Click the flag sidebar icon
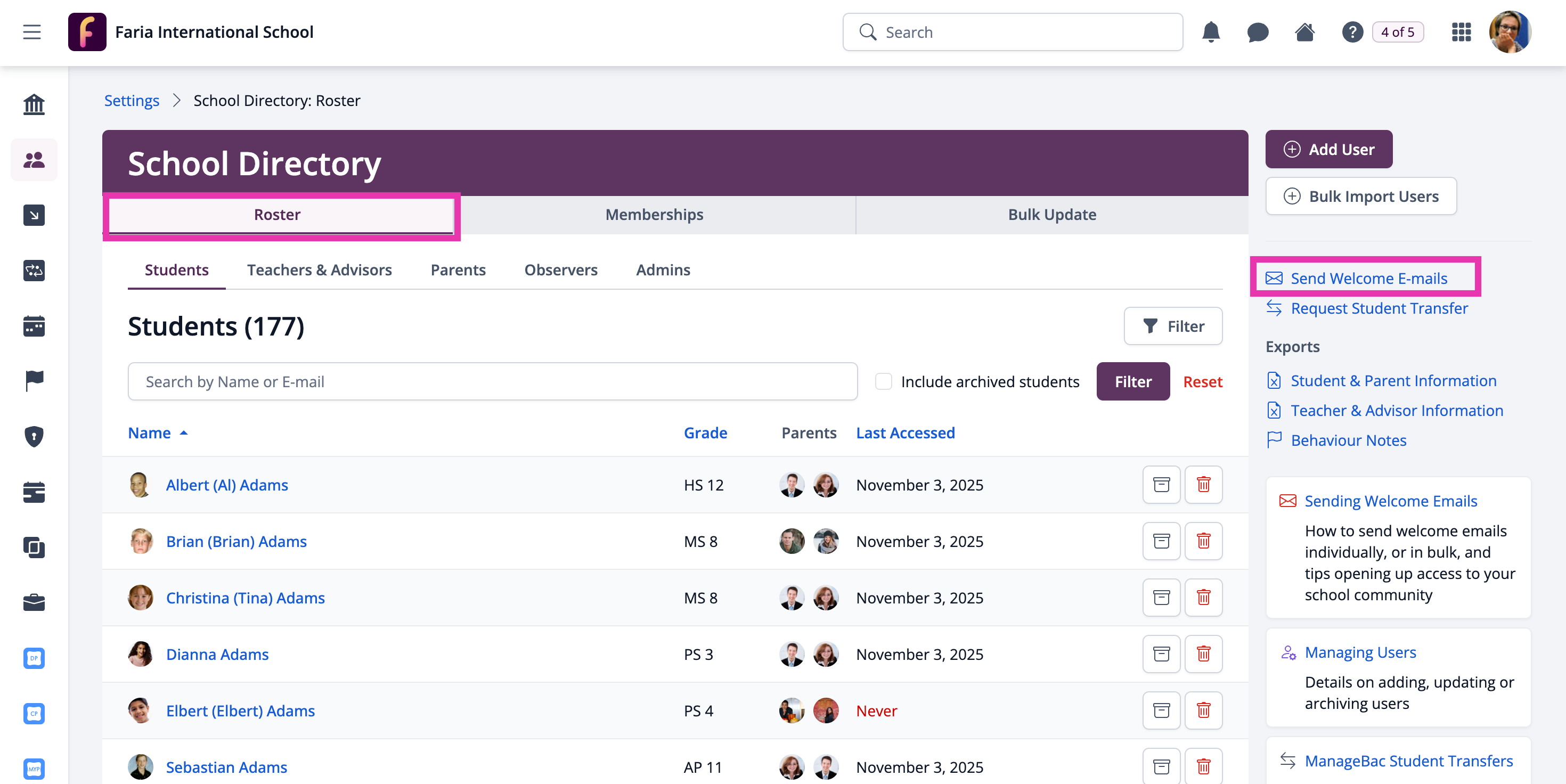1566x784 pixels. (x=34, y=381)
